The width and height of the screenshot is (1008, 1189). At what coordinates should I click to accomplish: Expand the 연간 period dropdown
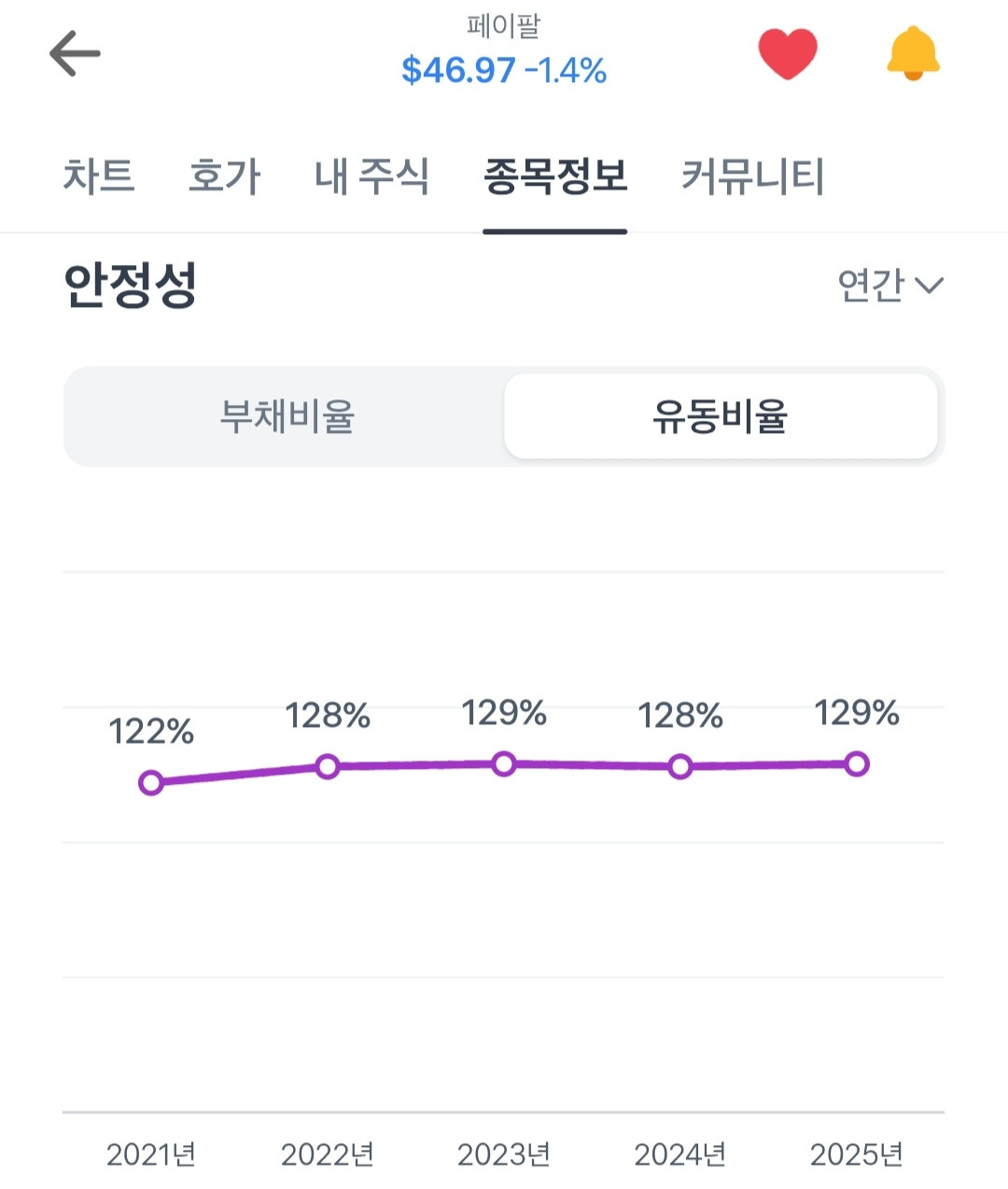tap(889, 285)
